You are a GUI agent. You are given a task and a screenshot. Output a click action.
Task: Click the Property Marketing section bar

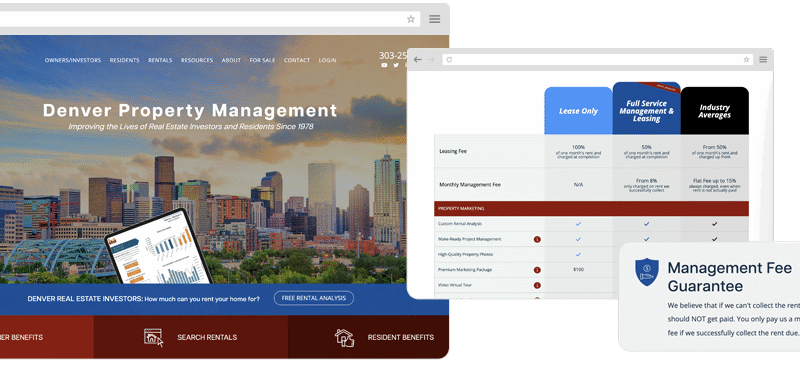tap(591, 208)
